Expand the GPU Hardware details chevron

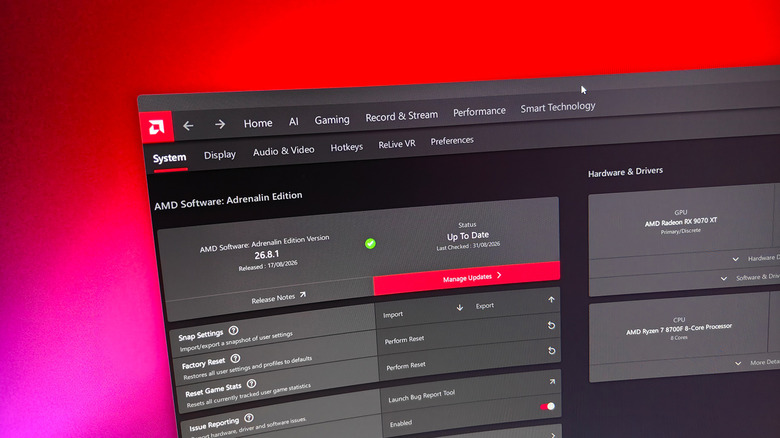pos(735,259)
